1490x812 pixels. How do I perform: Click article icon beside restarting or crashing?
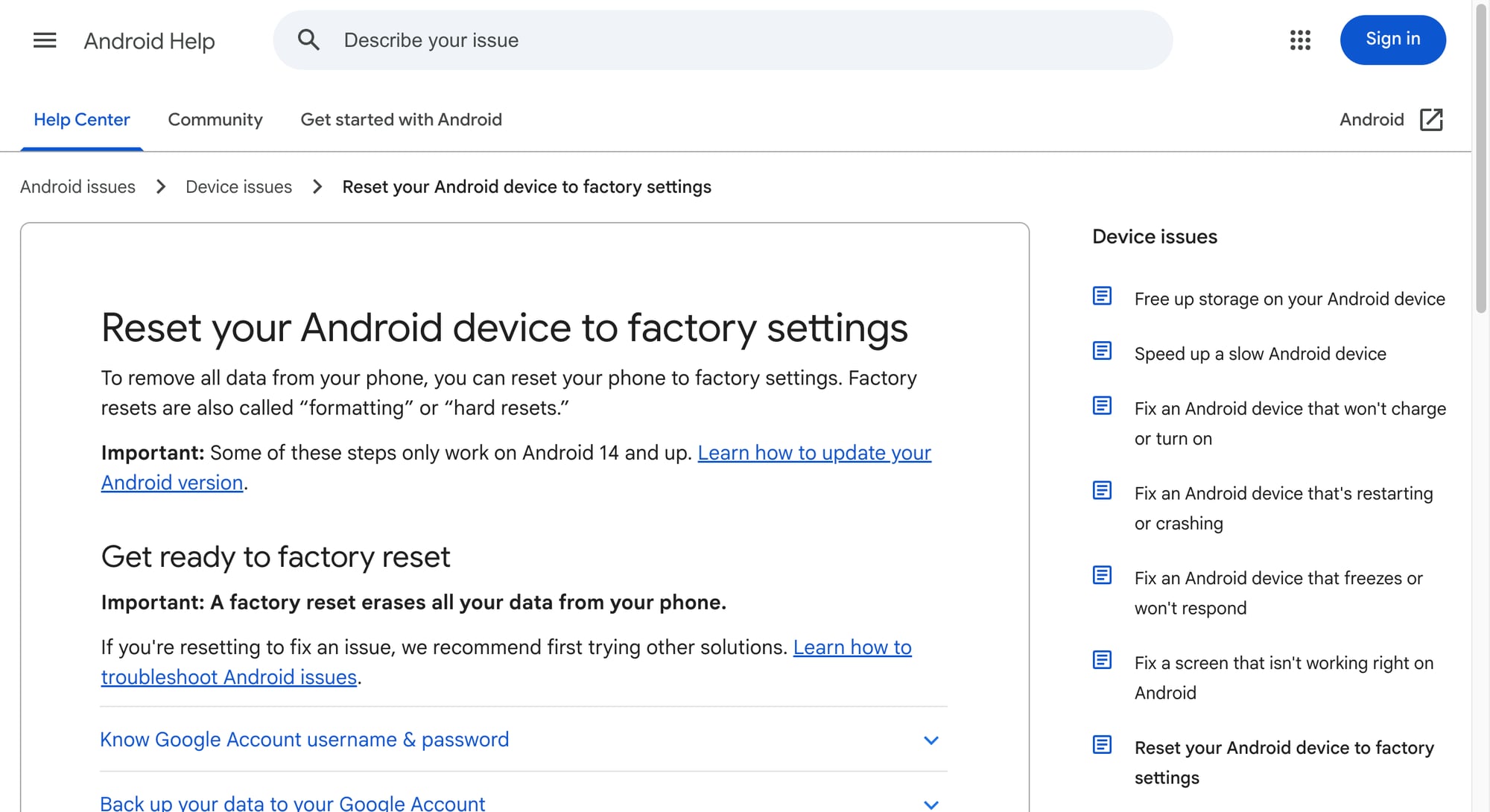click(1102, 491)
